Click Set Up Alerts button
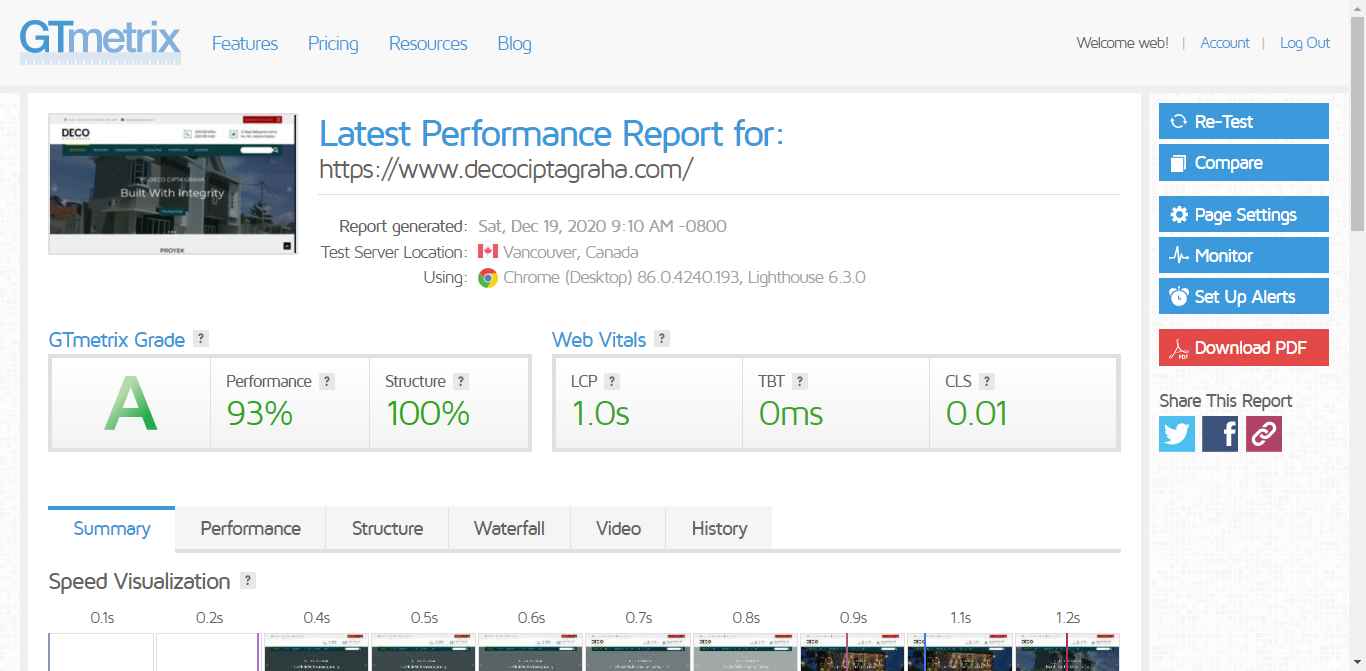1366x671 pixels. [1244, 296]
